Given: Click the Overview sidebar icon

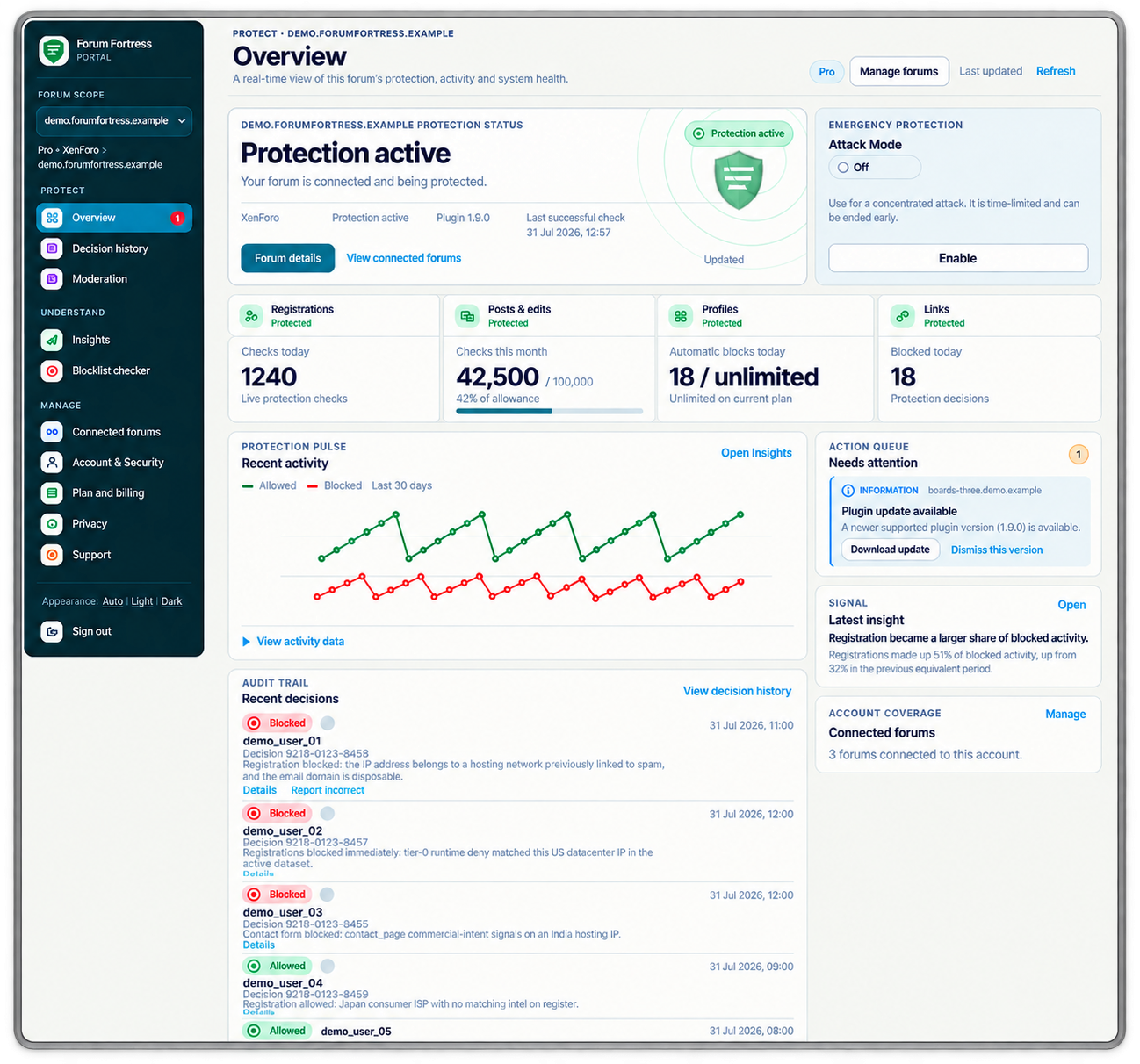Looking at the screenshot, I should 52,218.
